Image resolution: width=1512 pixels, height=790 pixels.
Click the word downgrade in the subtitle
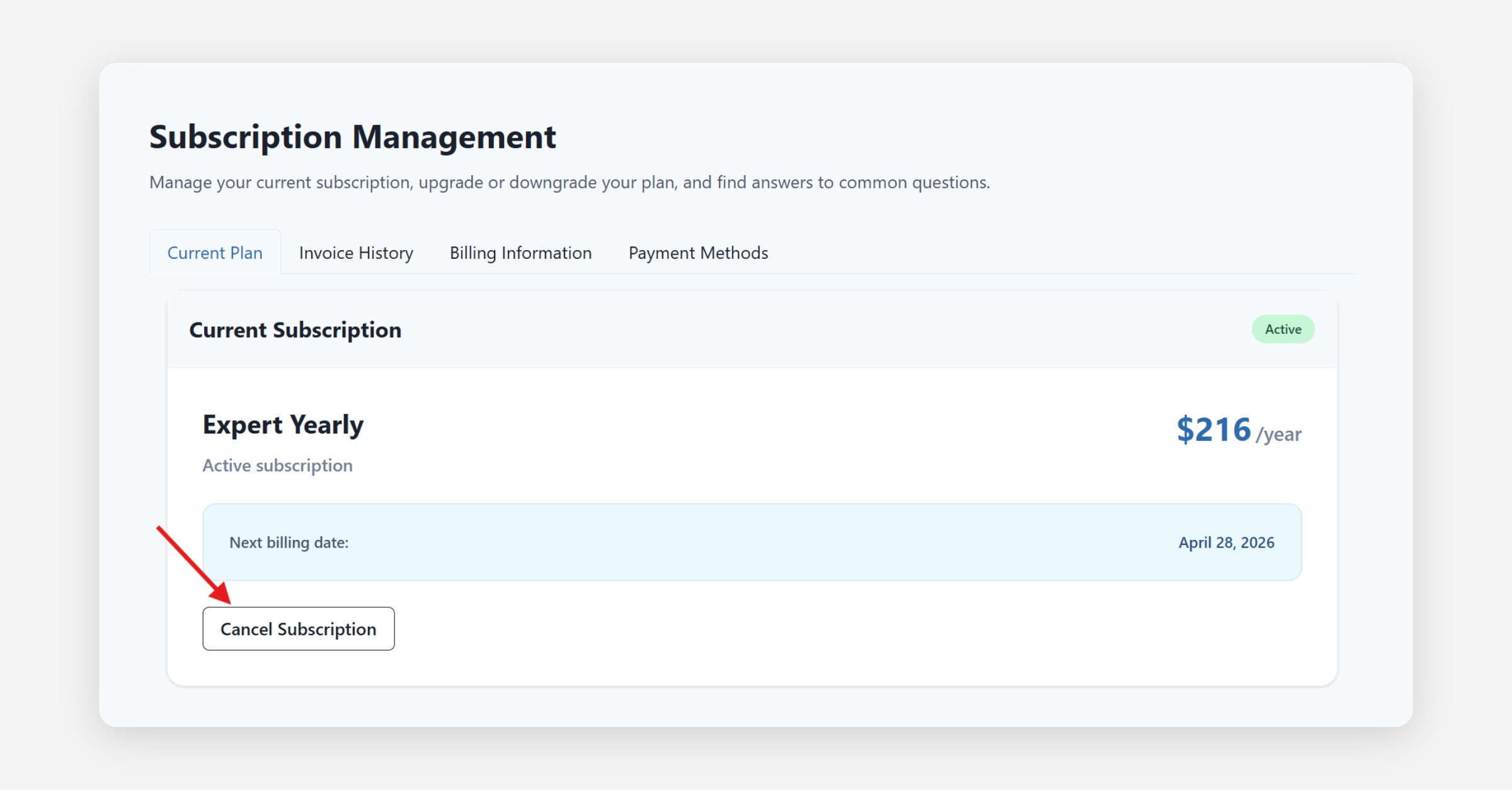point(553,183)
